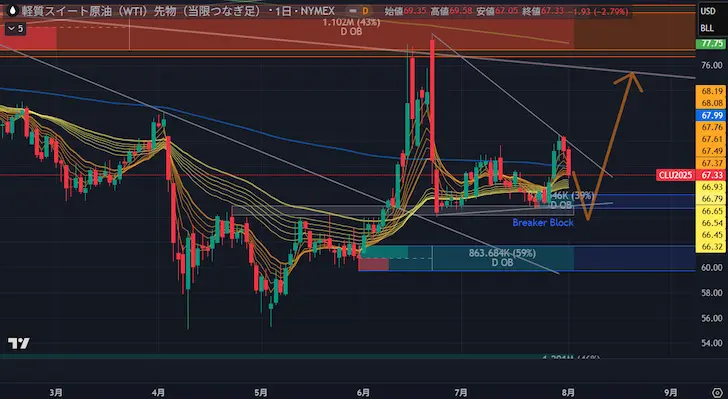Click the 始値 69.35 open value
Viewport: 728px width, 399px height.
click(405, 11)
